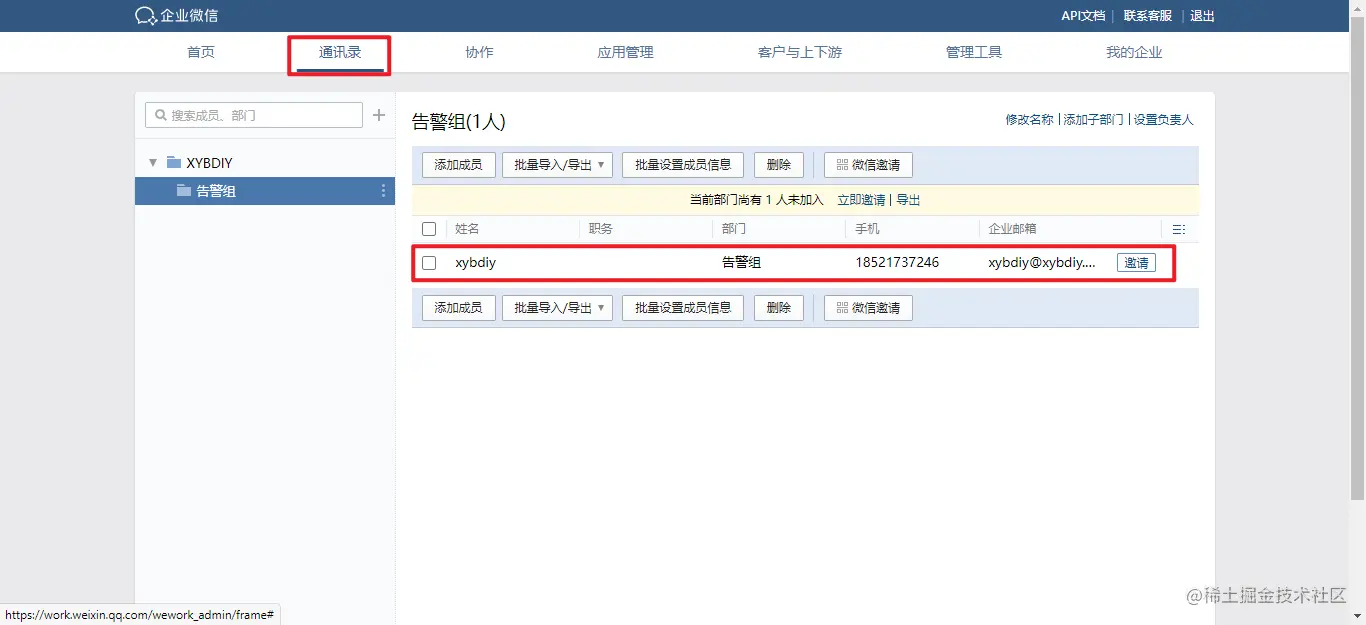This screenshot has height=625, width=1366.
Task: Click the top 添加成员 button
Action: click(x=459, y=165)
